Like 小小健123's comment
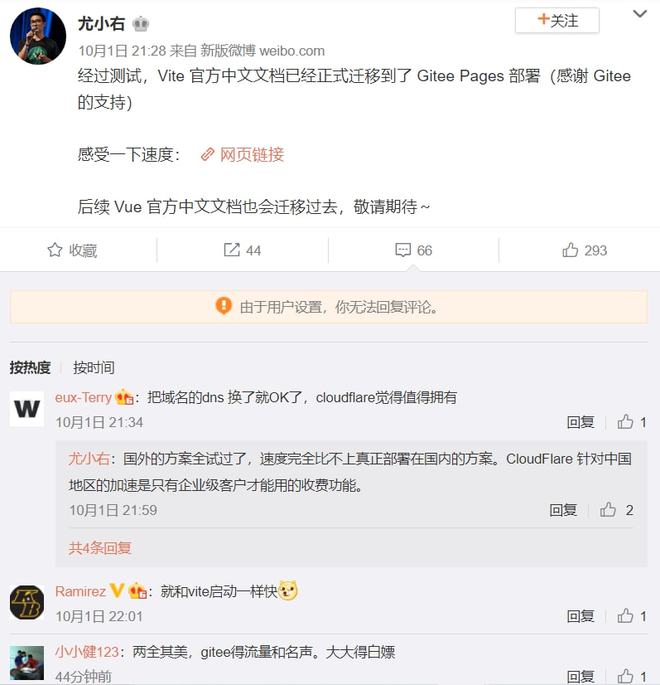660x685 pixels. [625, 676]
